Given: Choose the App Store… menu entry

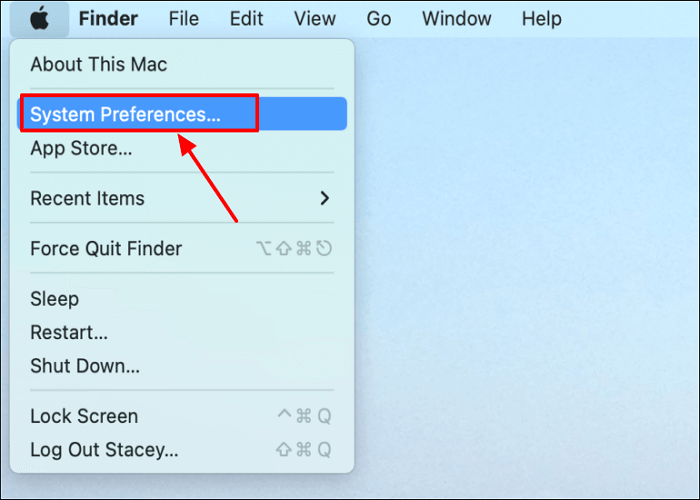Looking at the screenshot, I should coord(81,149).
